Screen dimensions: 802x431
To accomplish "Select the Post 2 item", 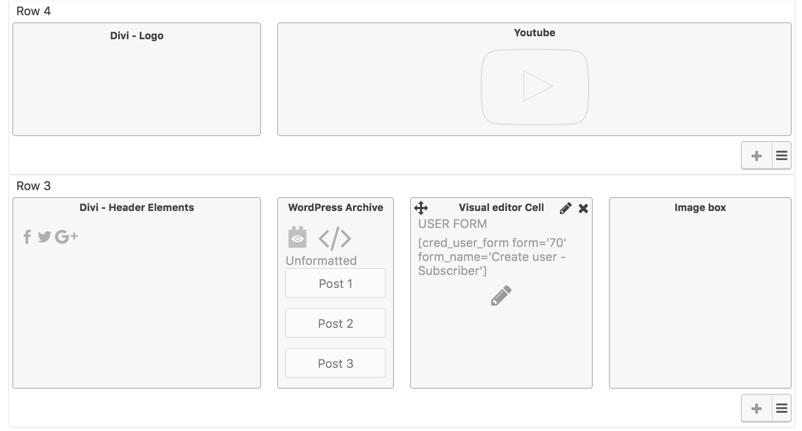I will pyautogui.click(x=336, y=323).
